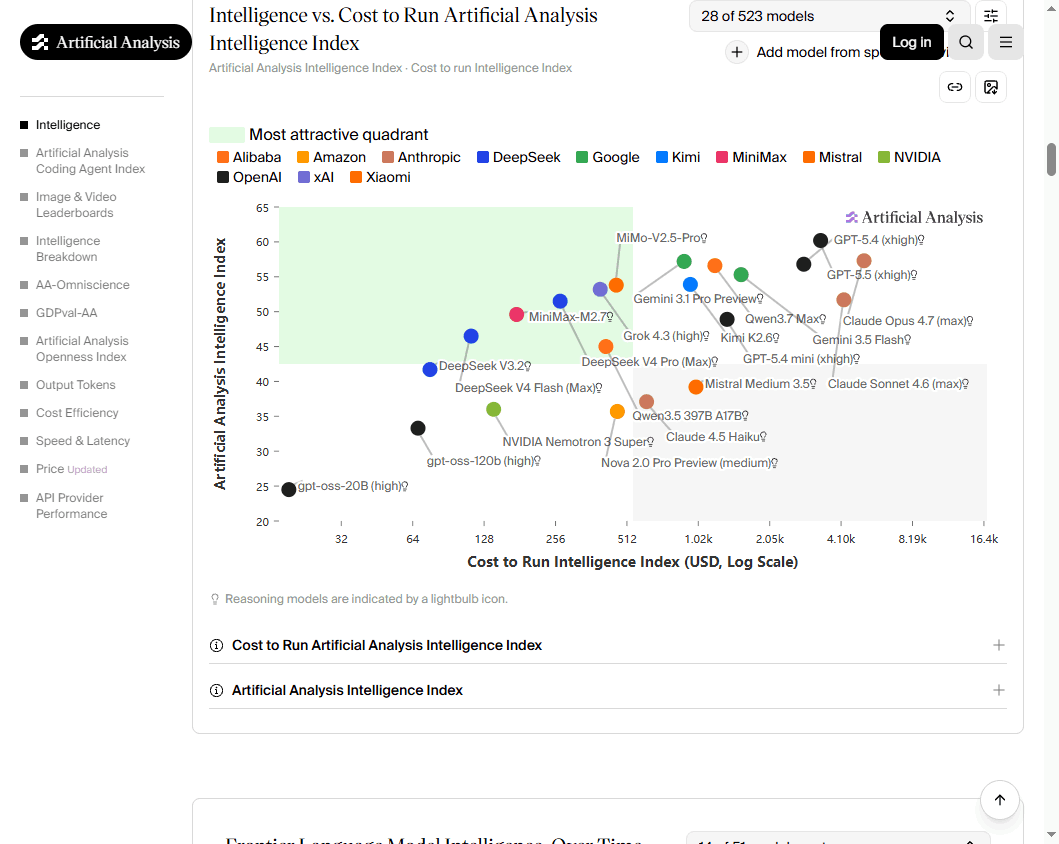1059x844 pixels.
Task: Select the Kimi K2.6 blue data point
Action: tap(690, 285)
